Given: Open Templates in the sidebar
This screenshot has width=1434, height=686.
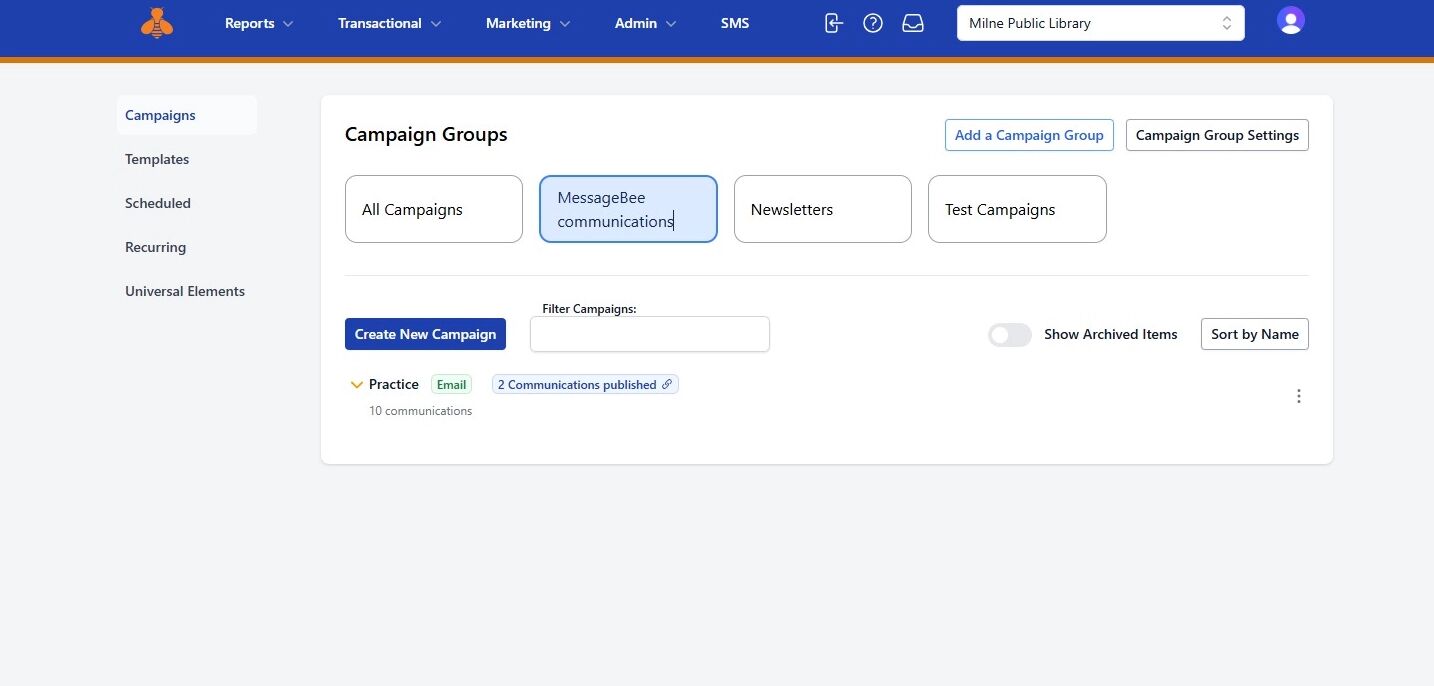Looking at the screenshot, I should pos(157,159).
